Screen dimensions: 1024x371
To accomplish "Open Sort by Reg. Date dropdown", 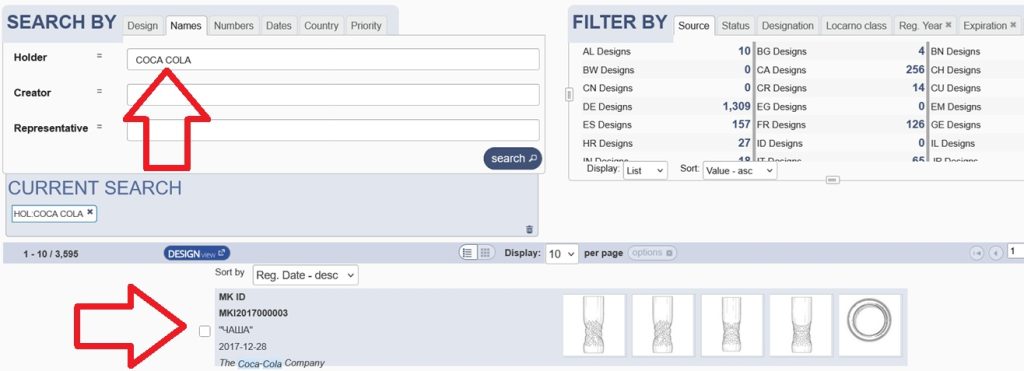I will (x=305, y=275).
